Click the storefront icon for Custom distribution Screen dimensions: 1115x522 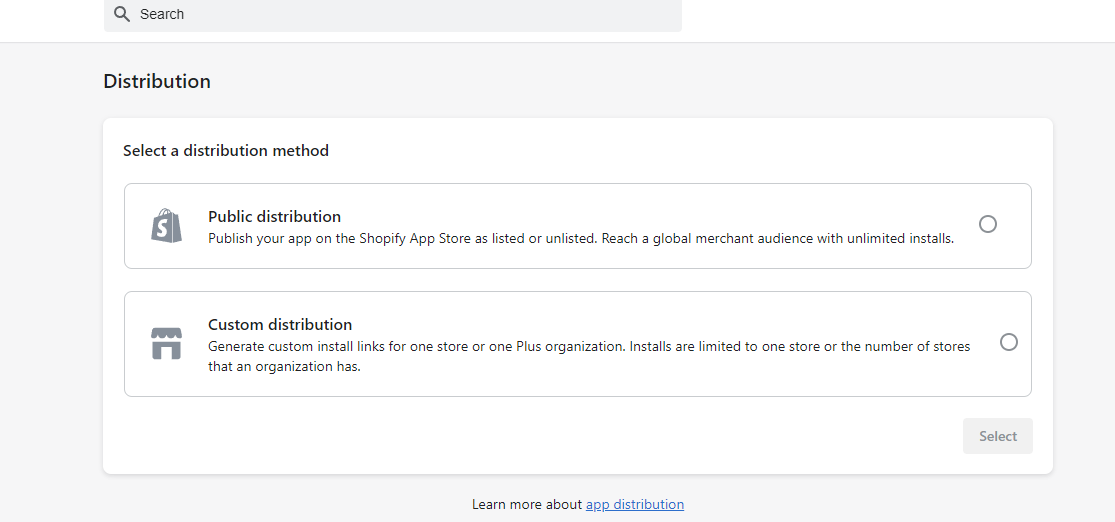(x=167, y=343)
